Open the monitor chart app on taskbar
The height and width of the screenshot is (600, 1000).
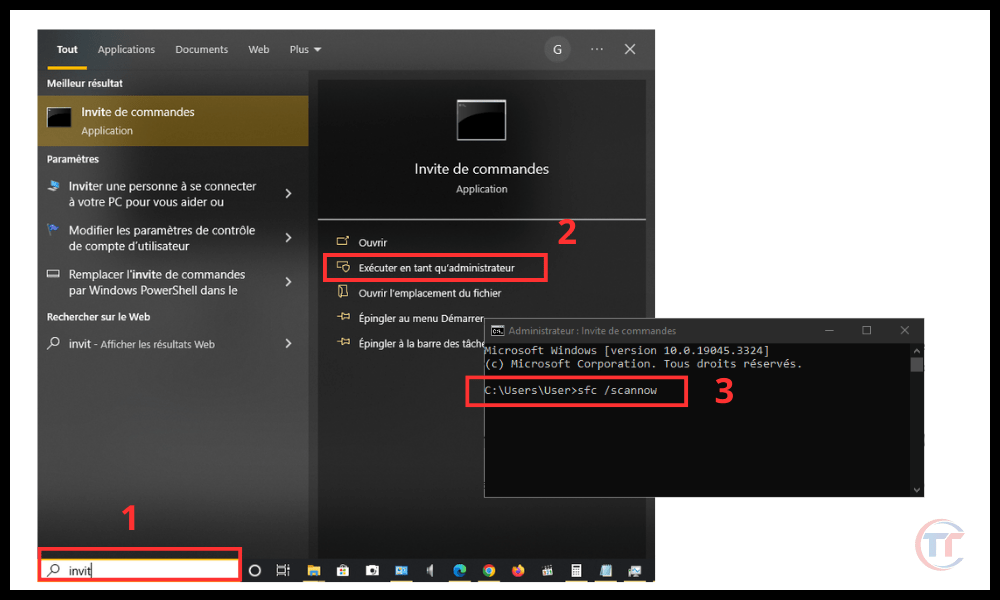coord(635,571)
